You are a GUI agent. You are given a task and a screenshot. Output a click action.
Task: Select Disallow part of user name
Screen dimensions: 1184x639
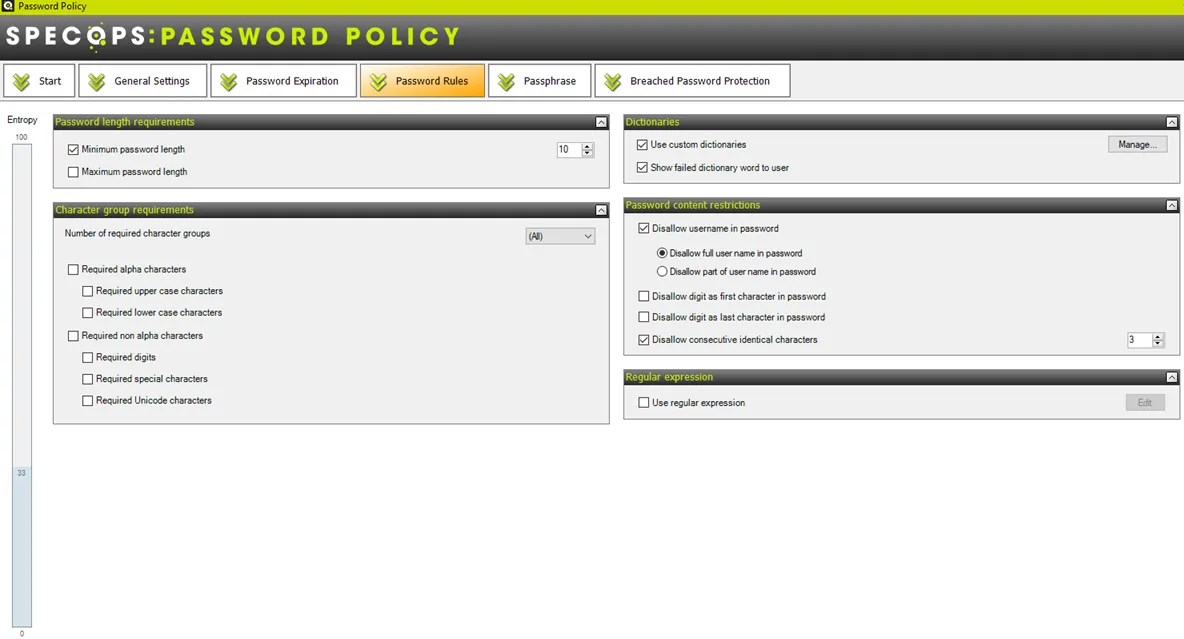pyautogui.click(x=662, y=271)
